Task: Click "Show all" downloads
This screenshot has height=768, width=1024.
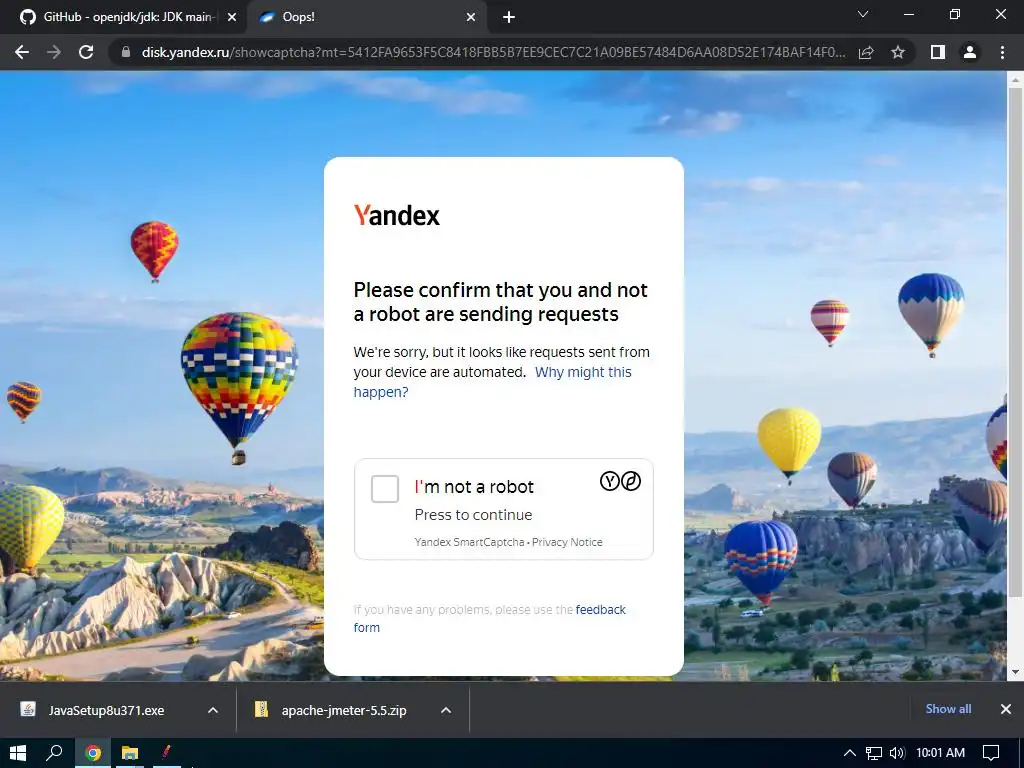Action: click(x=948, y=709)
